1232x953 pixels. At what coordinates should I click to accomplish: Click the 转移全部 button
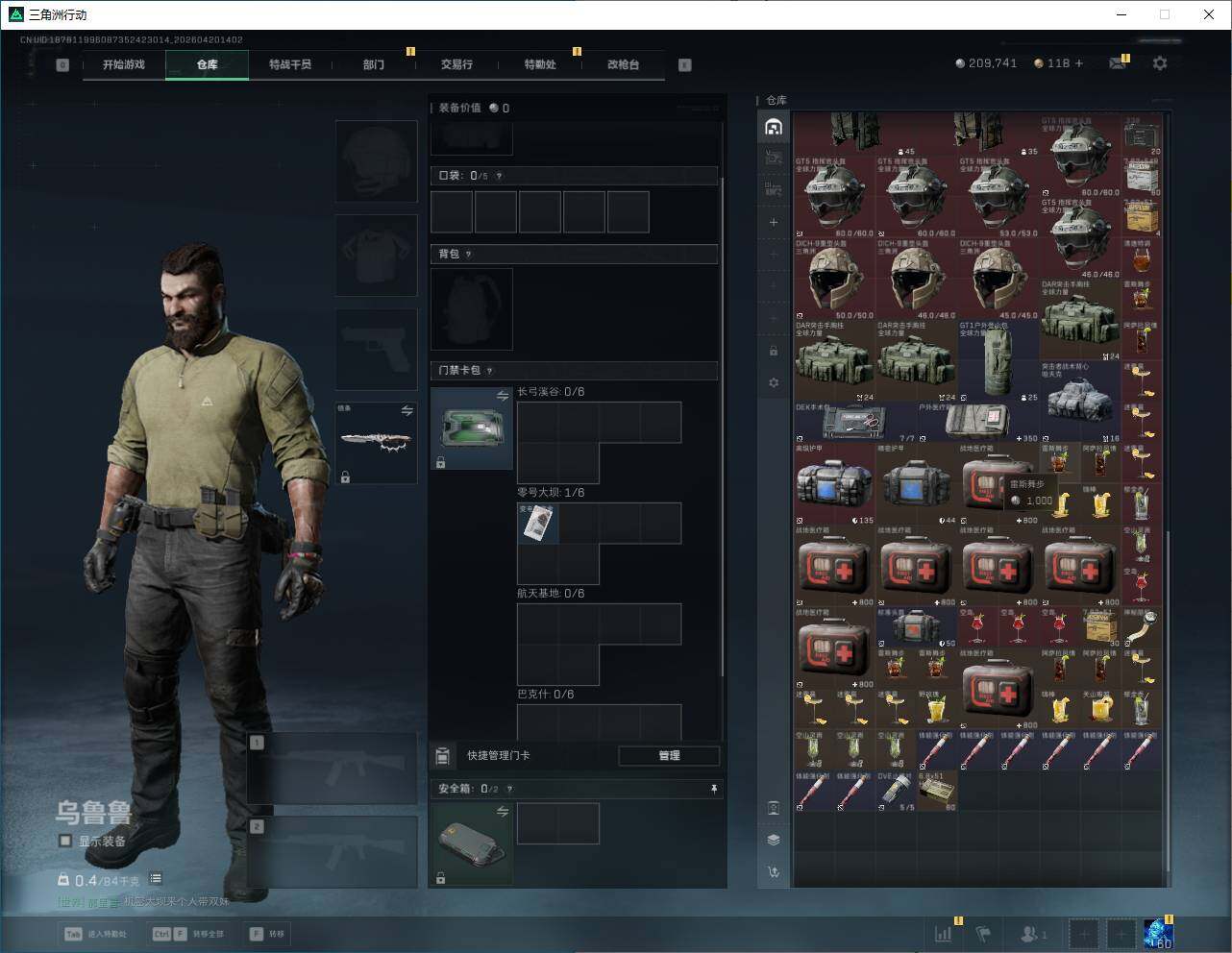(x=189, y=934)
